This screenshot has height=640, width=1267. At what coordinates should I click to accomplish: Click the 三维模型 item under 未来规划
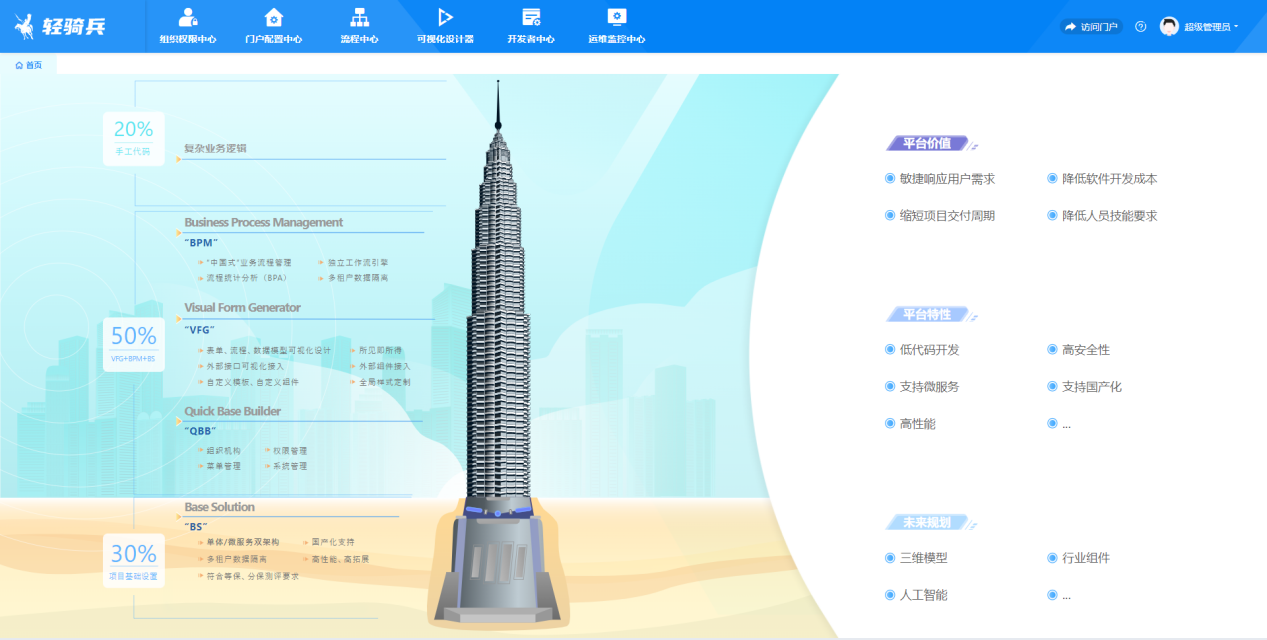coord(923,558)
